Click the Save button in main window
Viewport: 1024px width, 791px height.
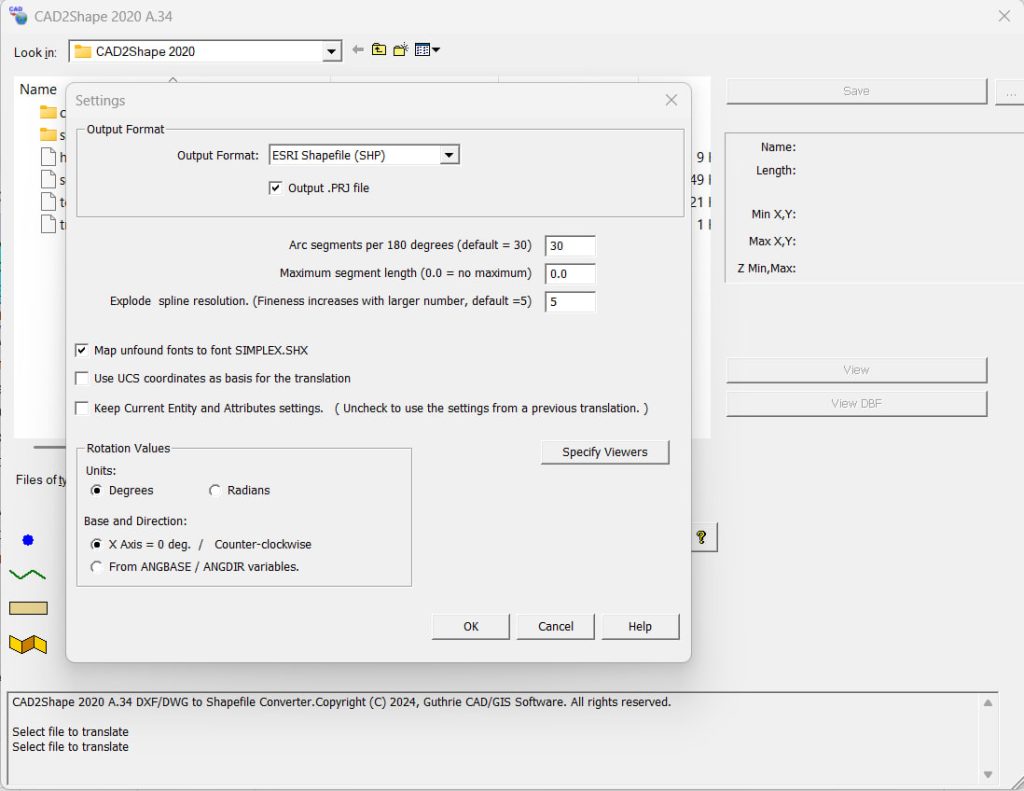click(856, 91)
